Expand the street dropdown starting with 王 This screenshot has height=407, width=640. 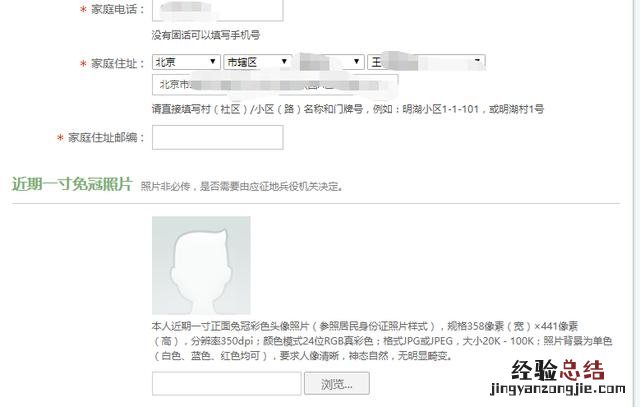click(x=426, y=62)
